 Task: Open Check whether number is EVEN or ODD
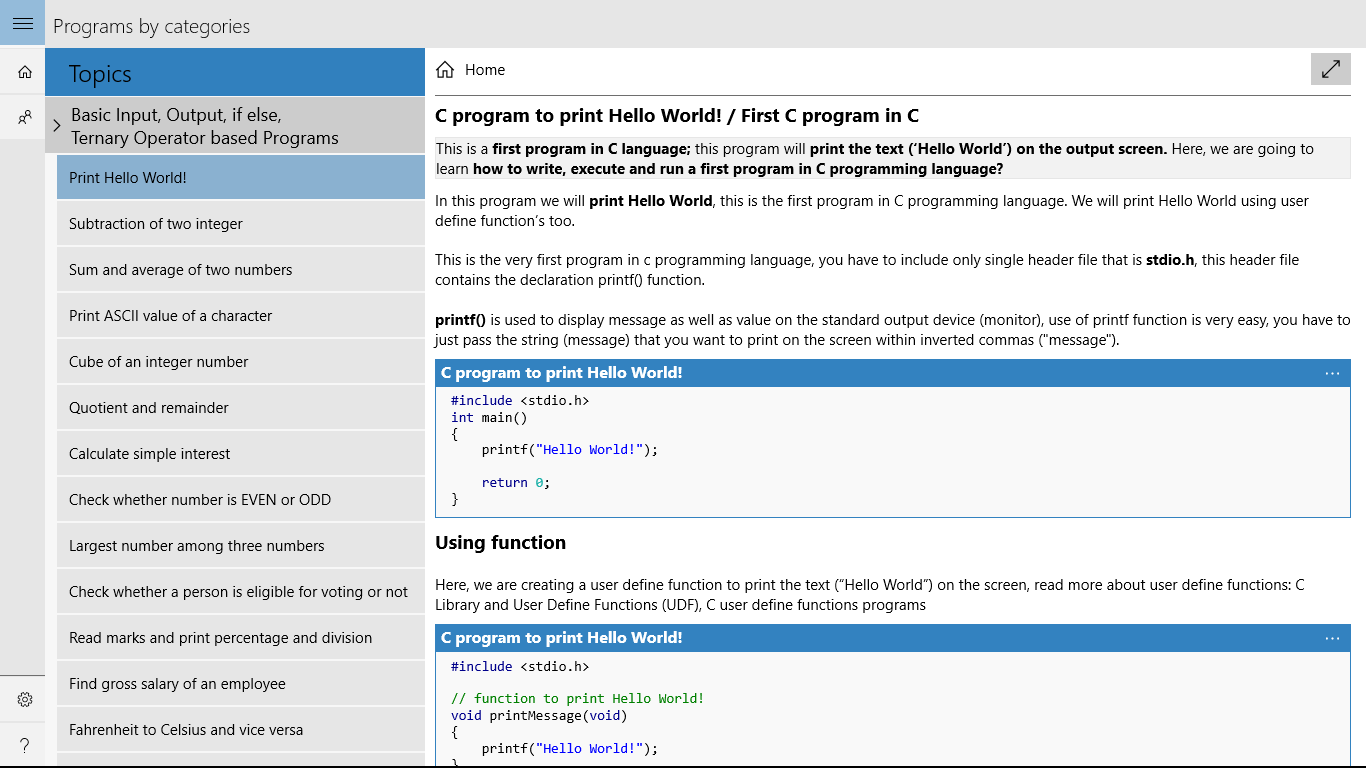click(x=240, y=500)
